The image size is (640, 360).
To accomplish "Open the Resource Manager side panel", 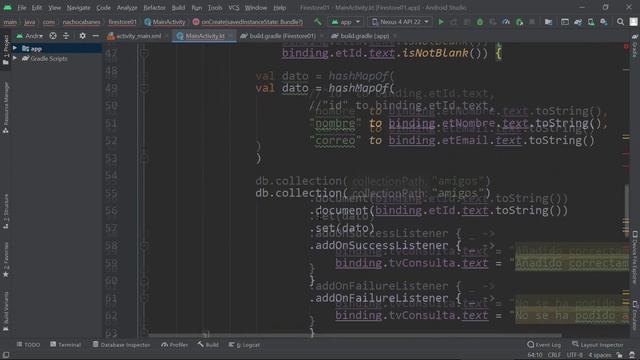I will [6, 108].
